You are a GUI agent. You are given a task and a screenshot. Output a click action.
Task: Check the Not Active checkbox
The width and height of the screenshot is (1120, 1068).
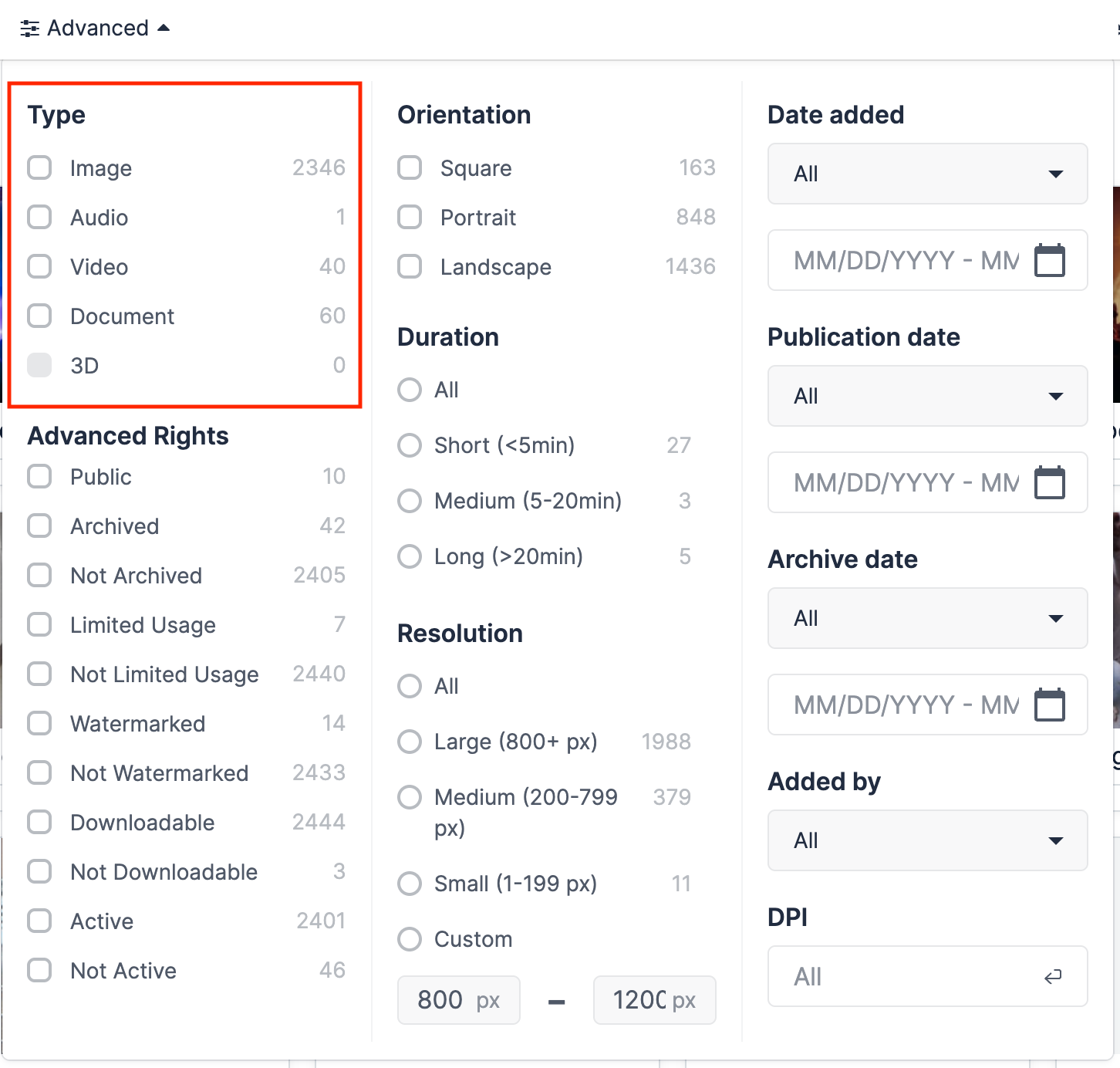[x=39, y=970]
